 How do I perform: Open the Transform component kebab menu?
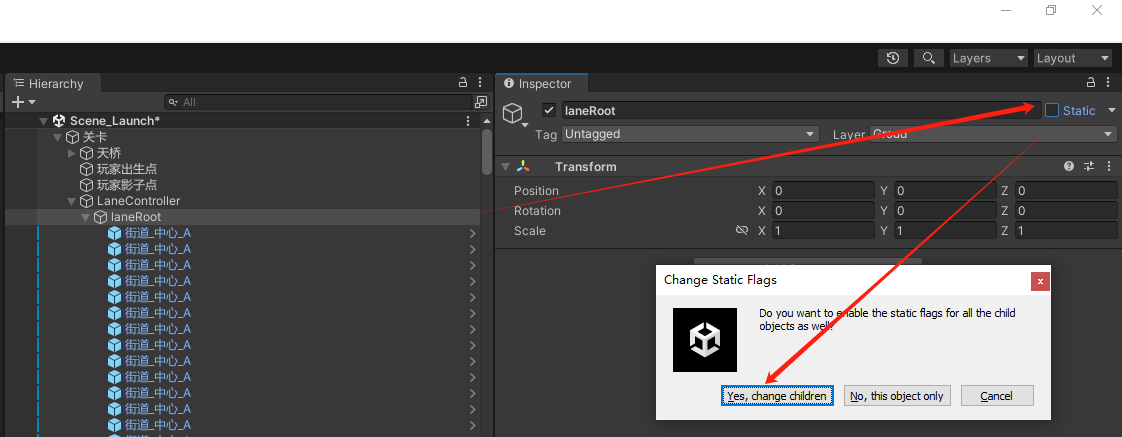1108,167
